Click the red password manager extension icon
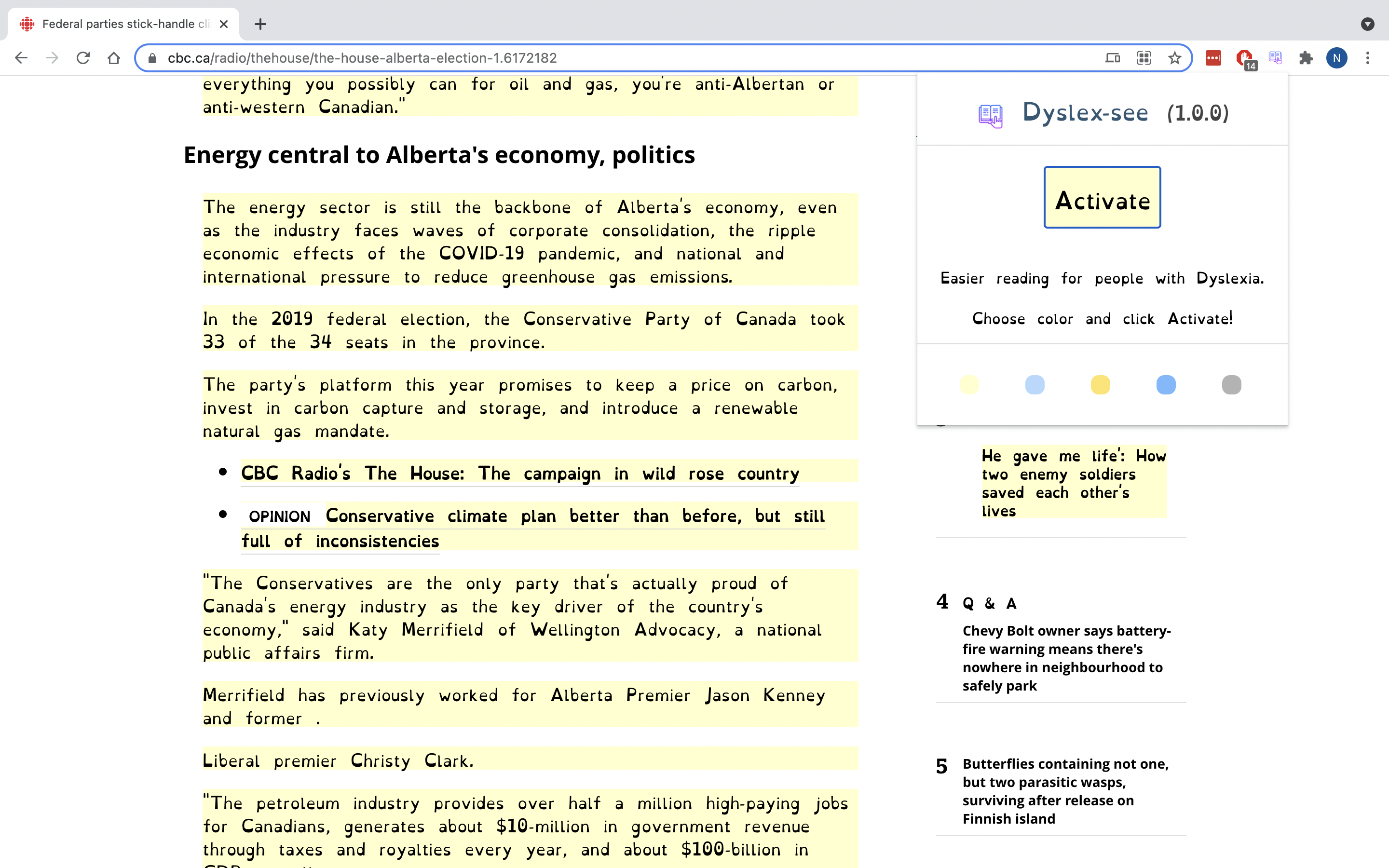 tap(1213, 58)
